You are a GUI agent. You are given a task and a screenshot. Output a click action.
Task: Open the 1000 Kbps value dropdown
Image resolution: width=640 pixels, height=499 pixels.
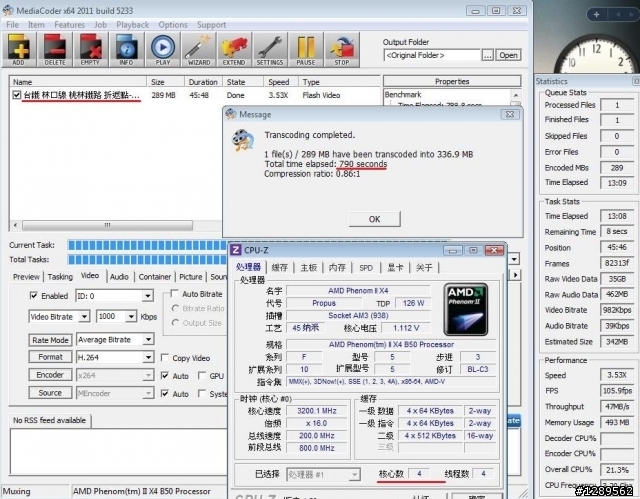[x=131, y=317]
